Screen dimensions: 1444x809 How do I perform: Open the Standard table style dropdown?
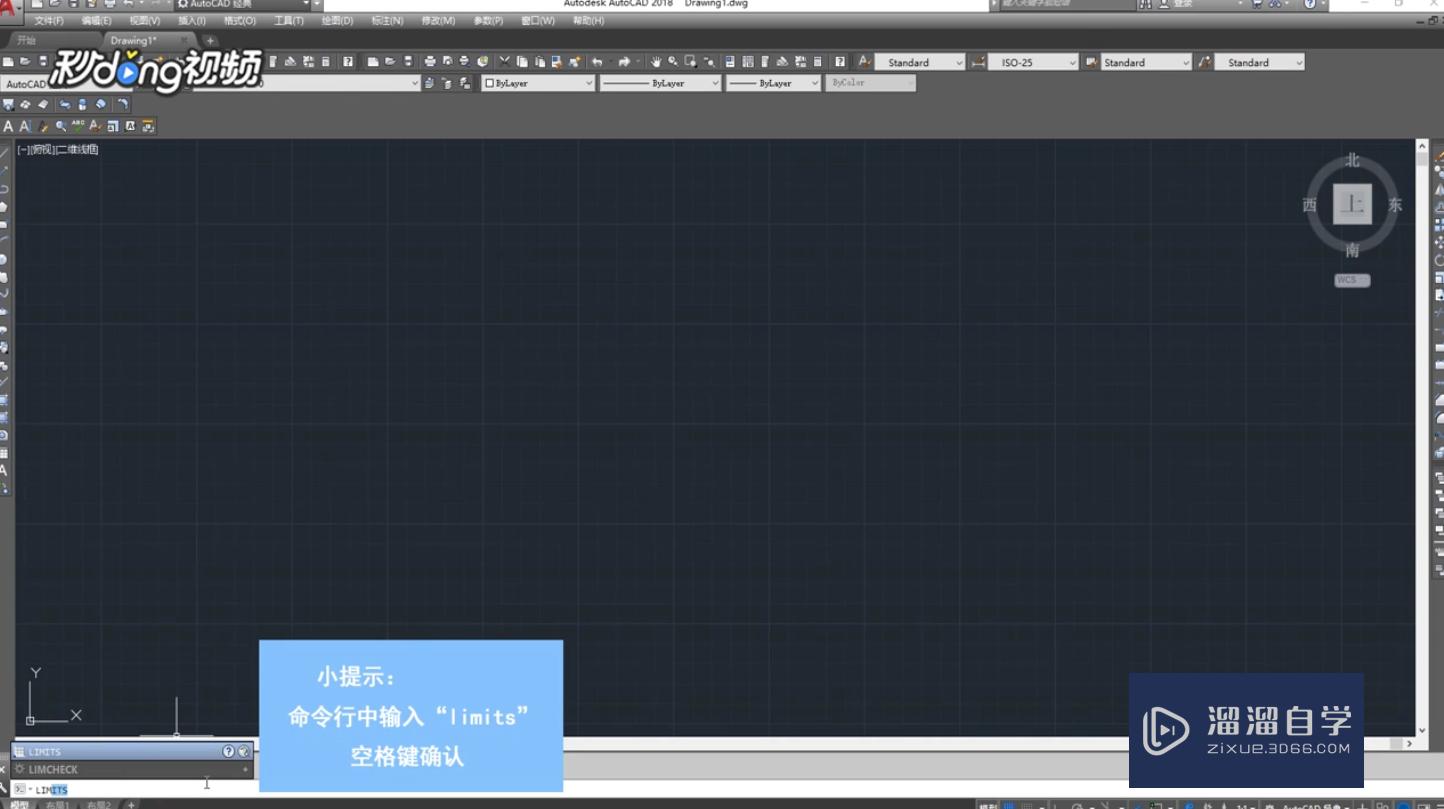click(1146, 62)
